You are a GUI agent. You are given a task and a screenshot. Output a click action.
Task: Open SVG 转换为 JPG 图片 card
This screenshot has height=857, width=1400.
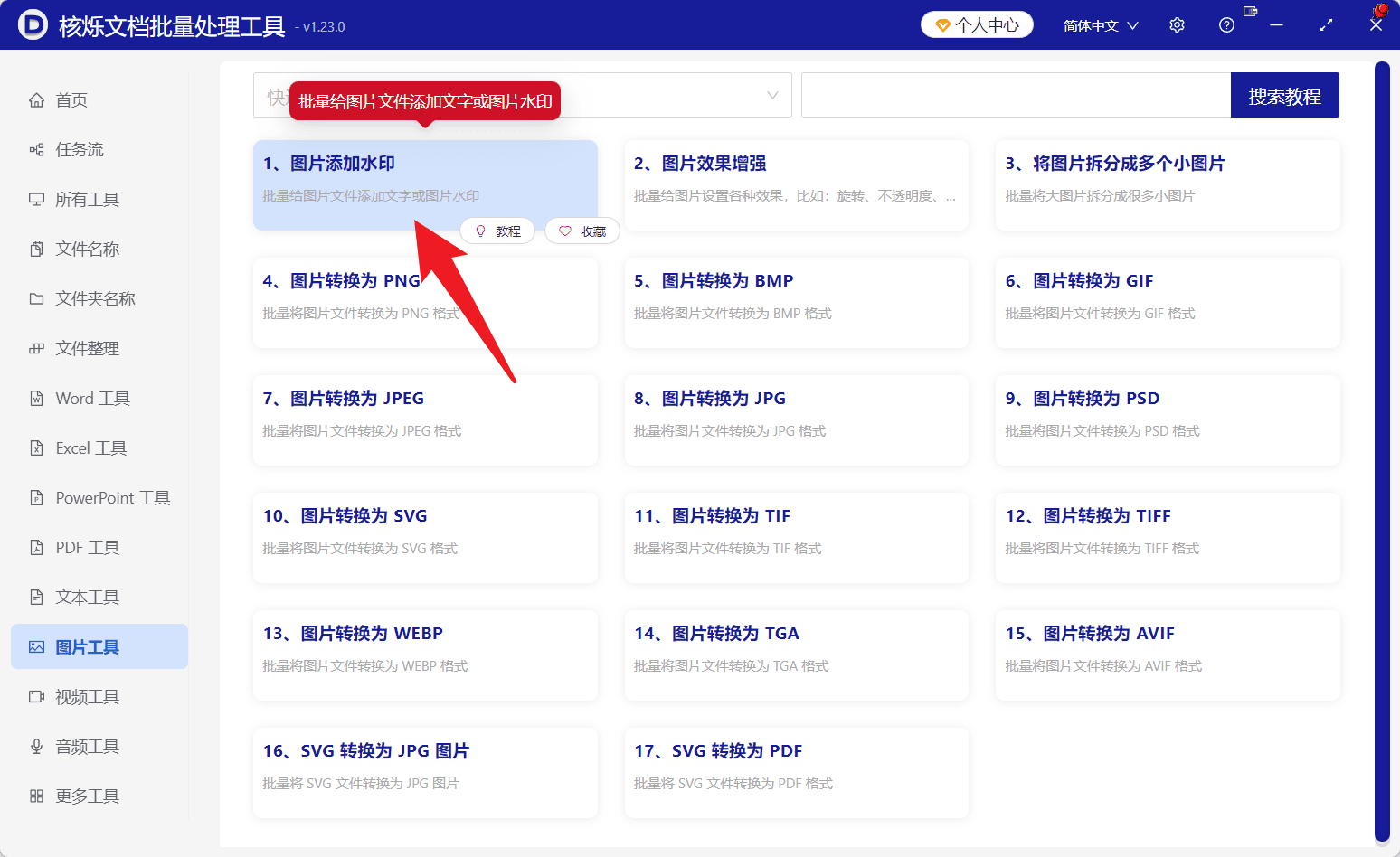point(425,773)
